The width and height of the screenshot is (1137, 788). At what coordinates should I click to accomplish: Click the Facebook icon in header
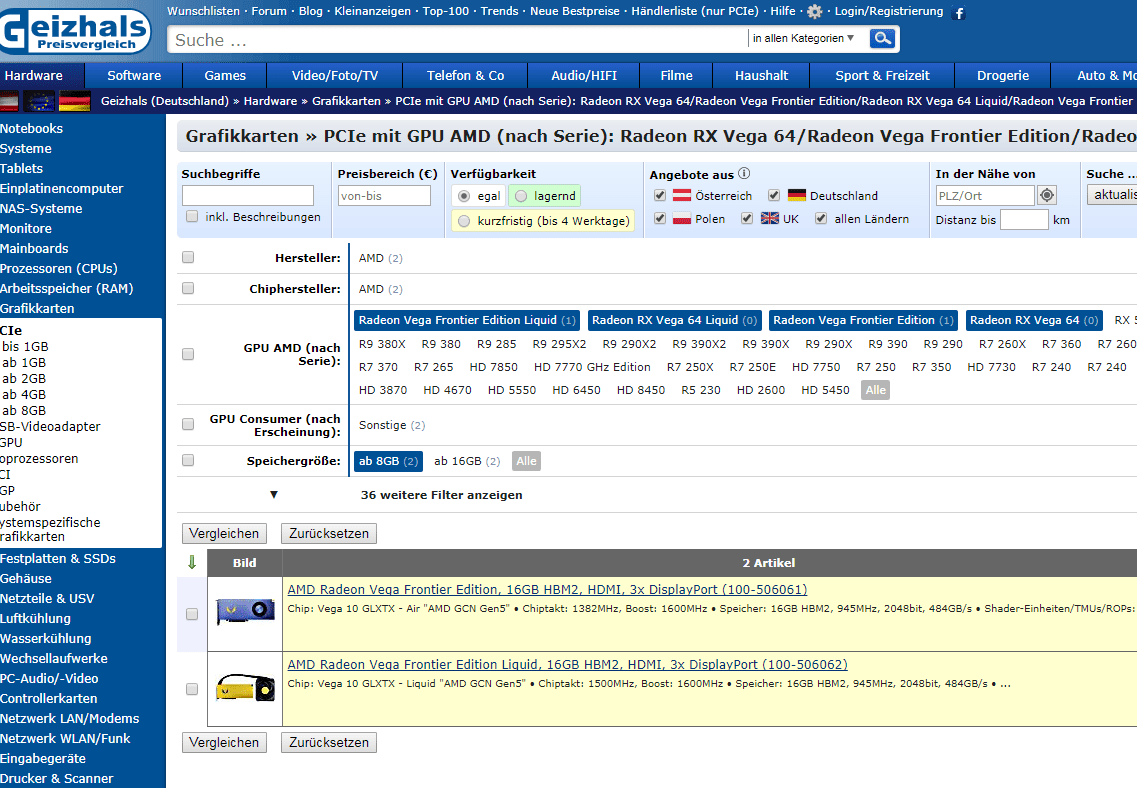tap(959, 13)
